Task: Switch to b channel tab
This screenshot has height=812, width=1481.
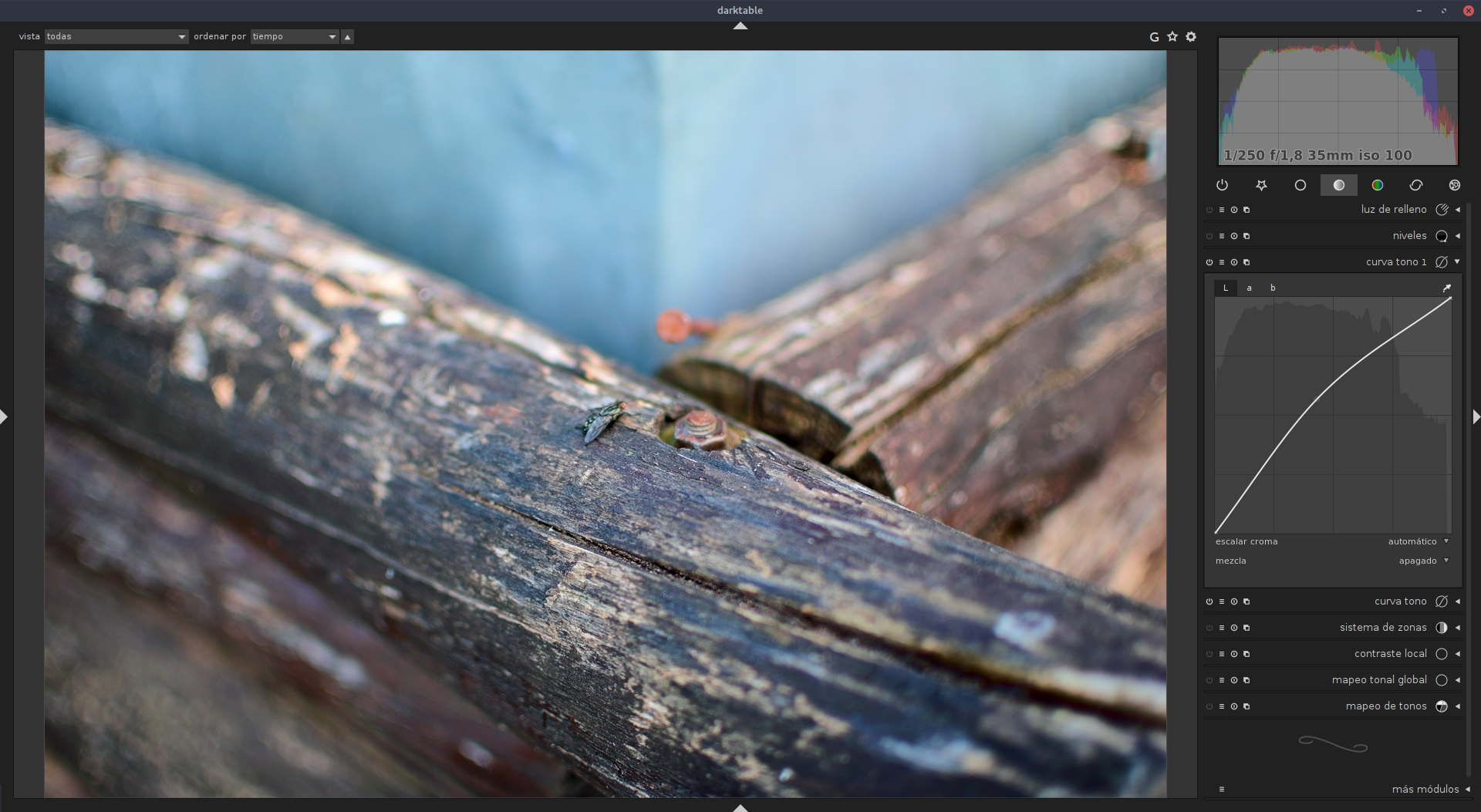Action: pyautogui.click(x=1273, y=288)
